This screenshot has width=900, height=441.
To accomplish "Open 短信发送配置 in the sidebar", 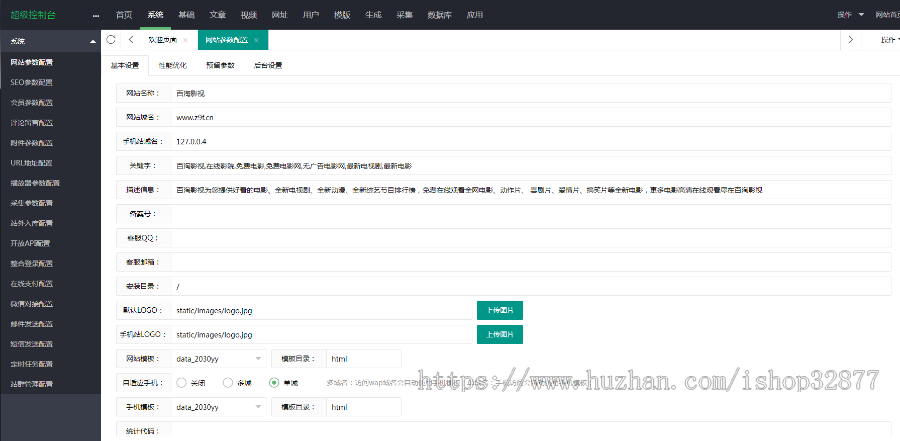I will click(32, 343).
